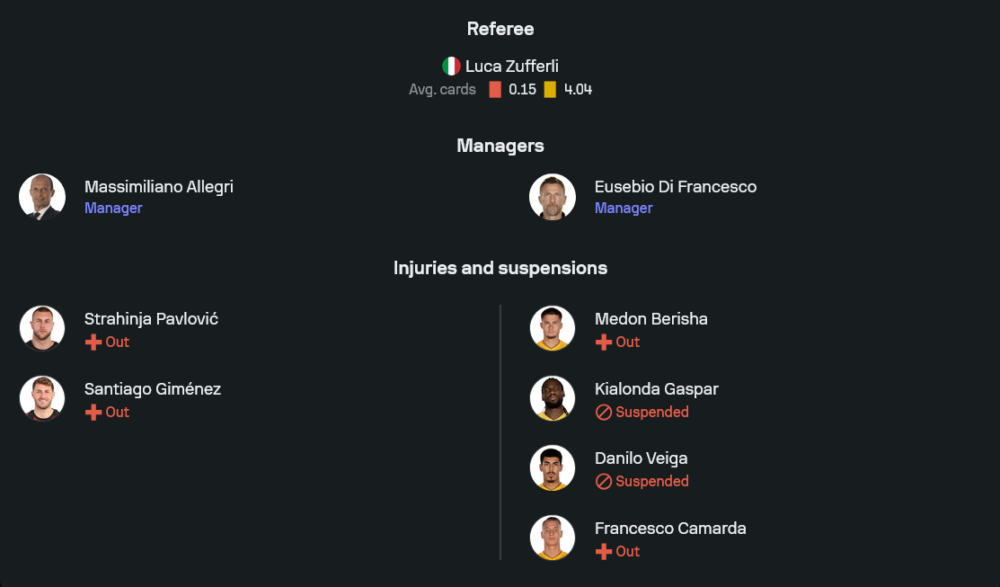
Task: Click the Italy flag icon beside Luca Zufferli
Action: click(452, 66)
